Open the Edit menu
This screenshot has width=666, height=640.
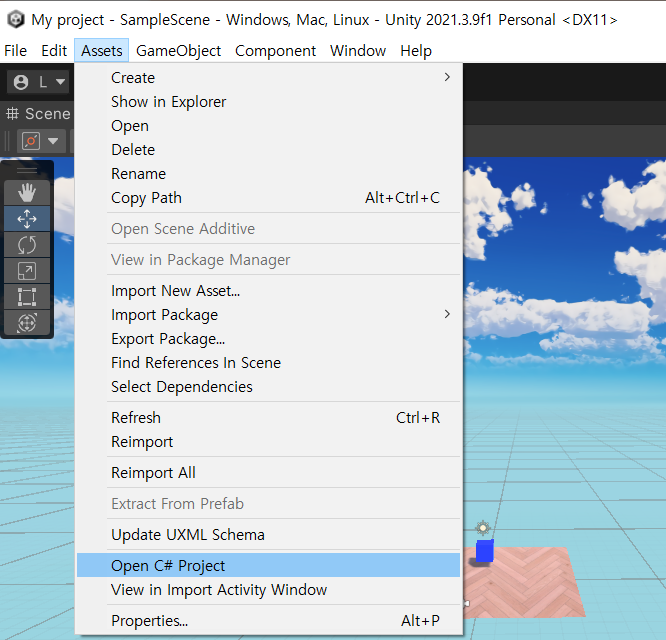pyautogui.click(x=54, y=51)
